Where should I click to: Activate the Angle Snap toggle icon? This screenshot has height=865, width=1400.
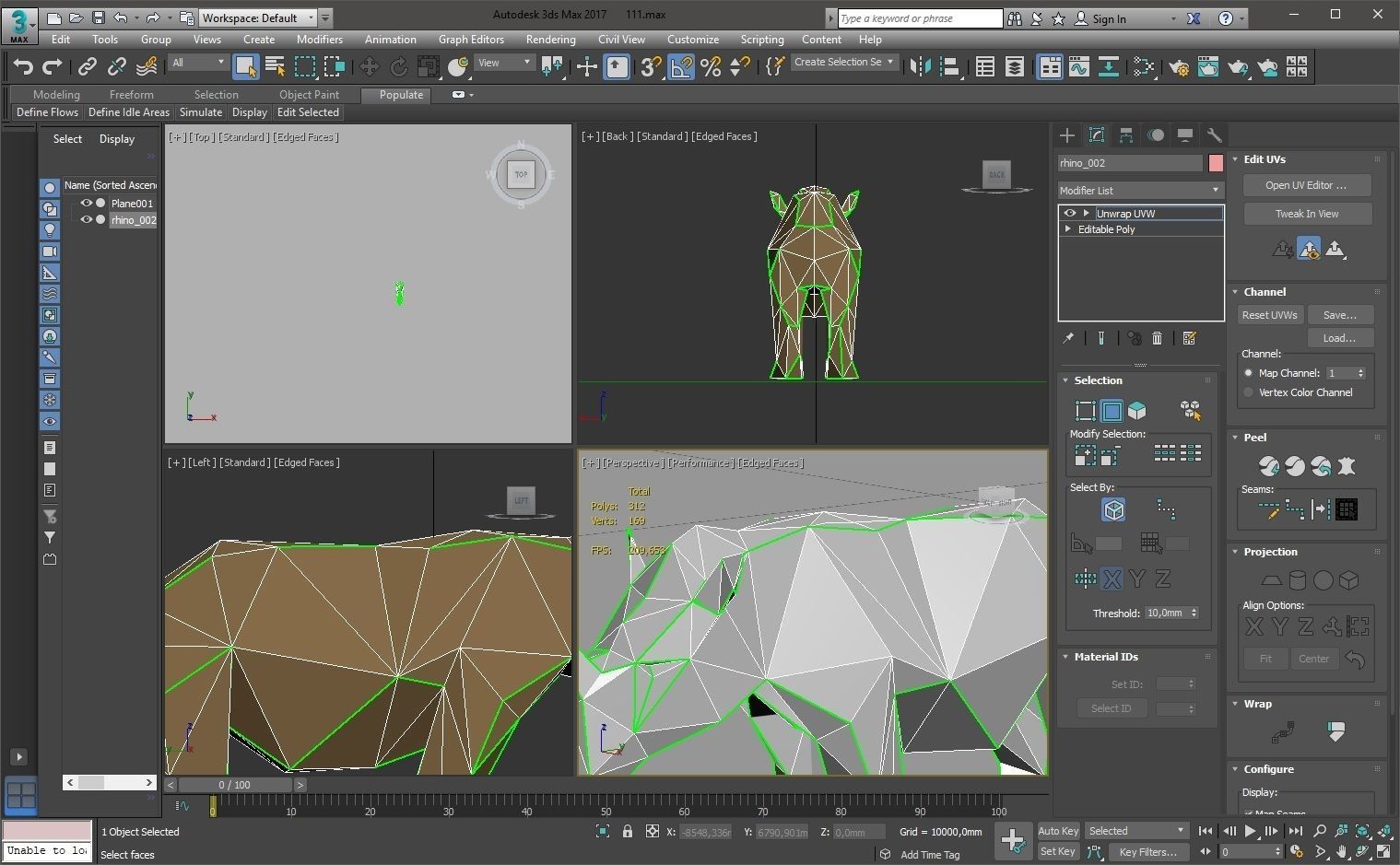coord(680,66)
